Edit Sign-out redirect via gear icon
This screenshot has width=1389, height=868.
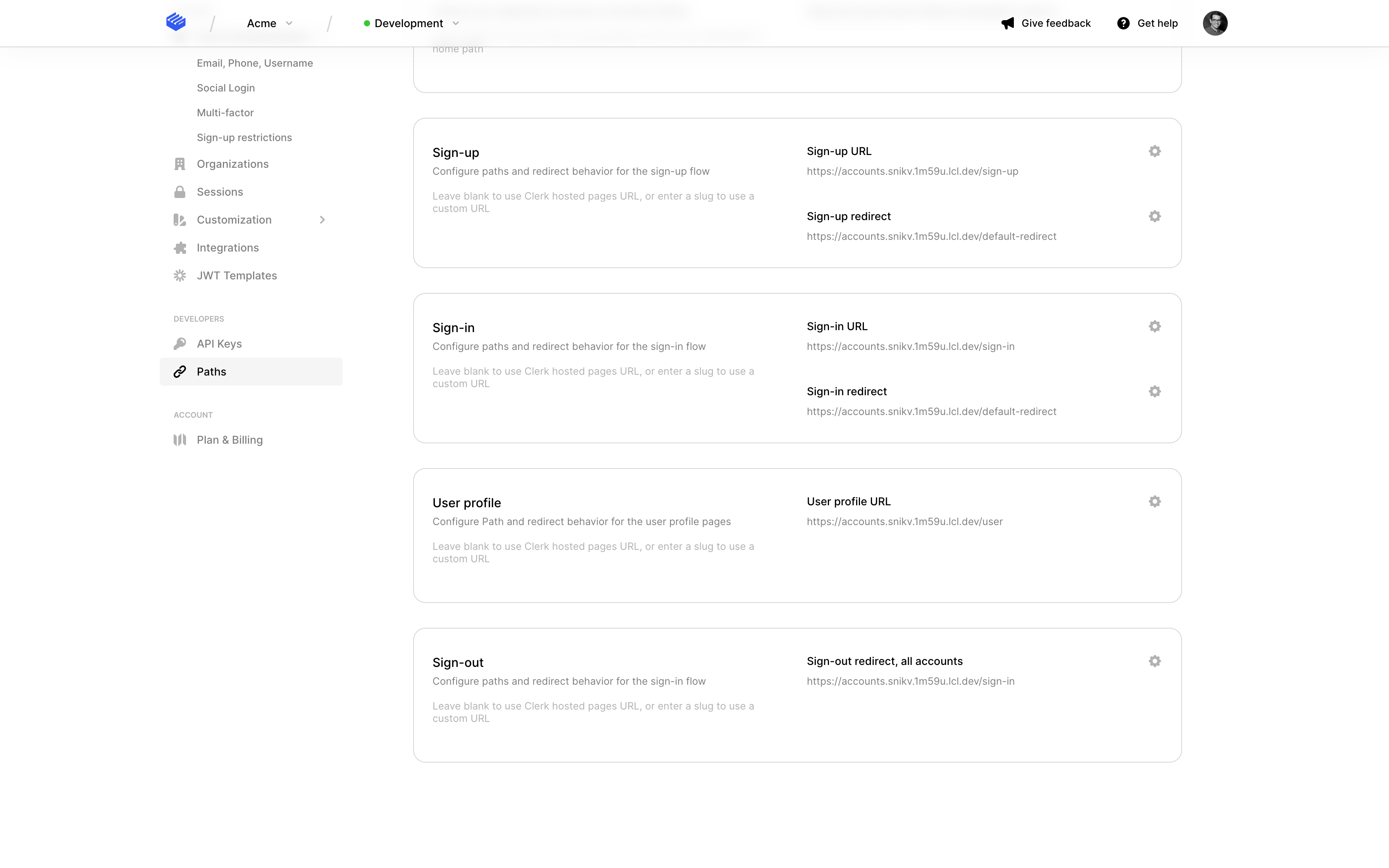[x=1155, y=661]
